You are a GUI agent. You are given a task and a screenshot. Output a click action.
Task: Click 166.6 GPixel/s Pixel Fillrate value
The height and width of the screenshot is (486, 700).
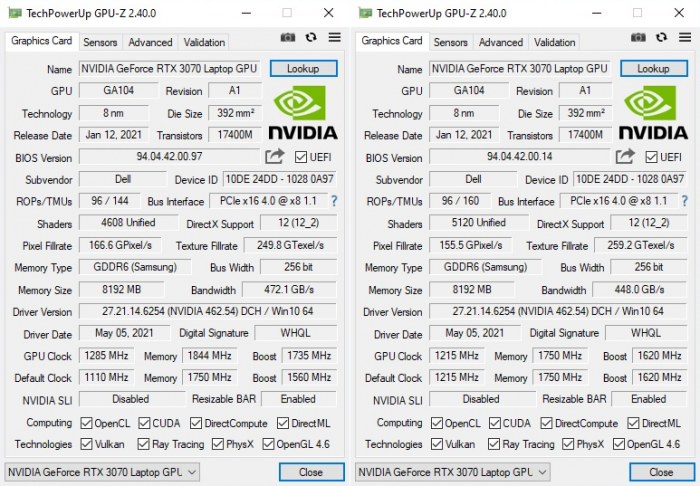pos(121,245)
